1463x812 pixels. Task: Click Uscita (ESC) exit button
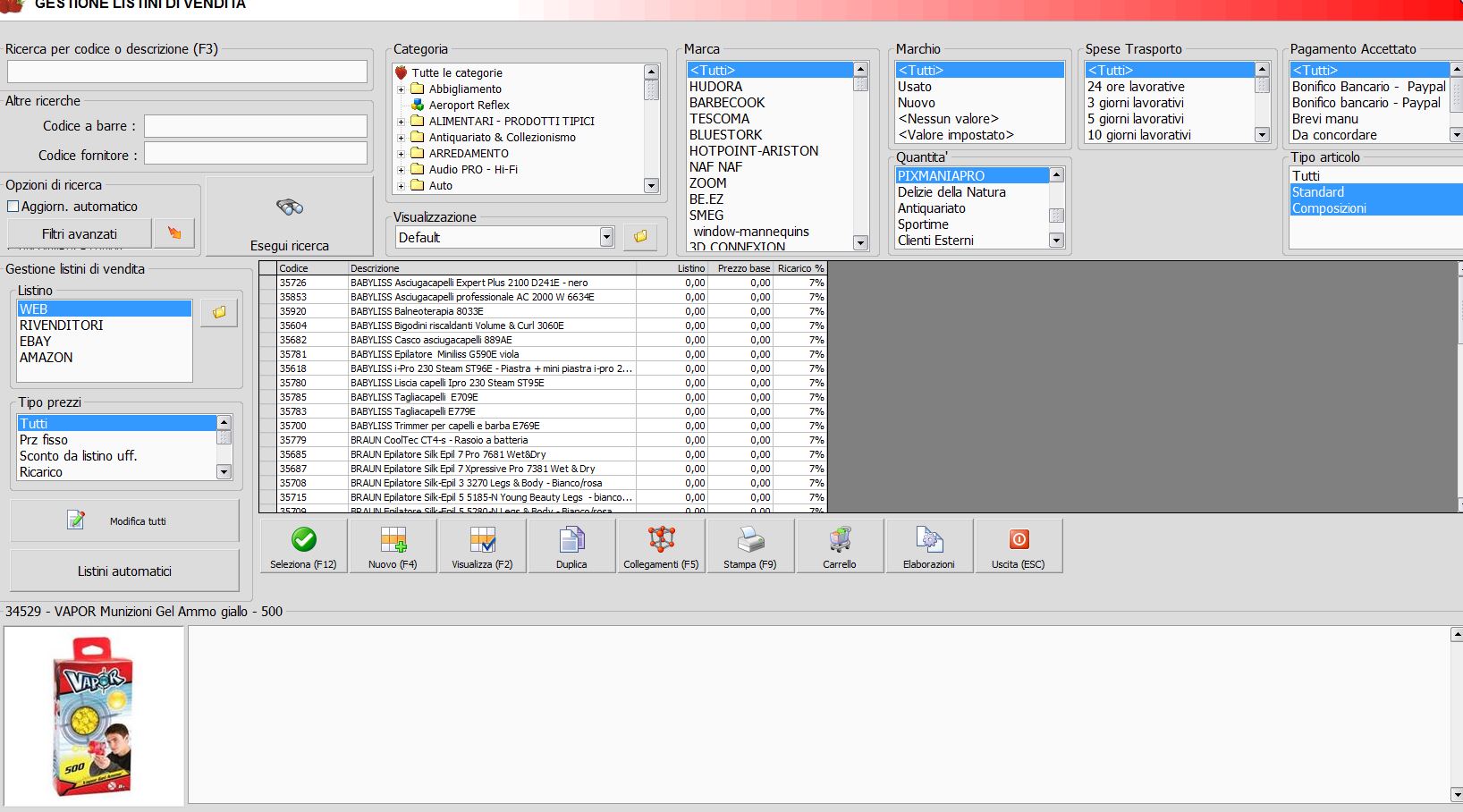1019,546
